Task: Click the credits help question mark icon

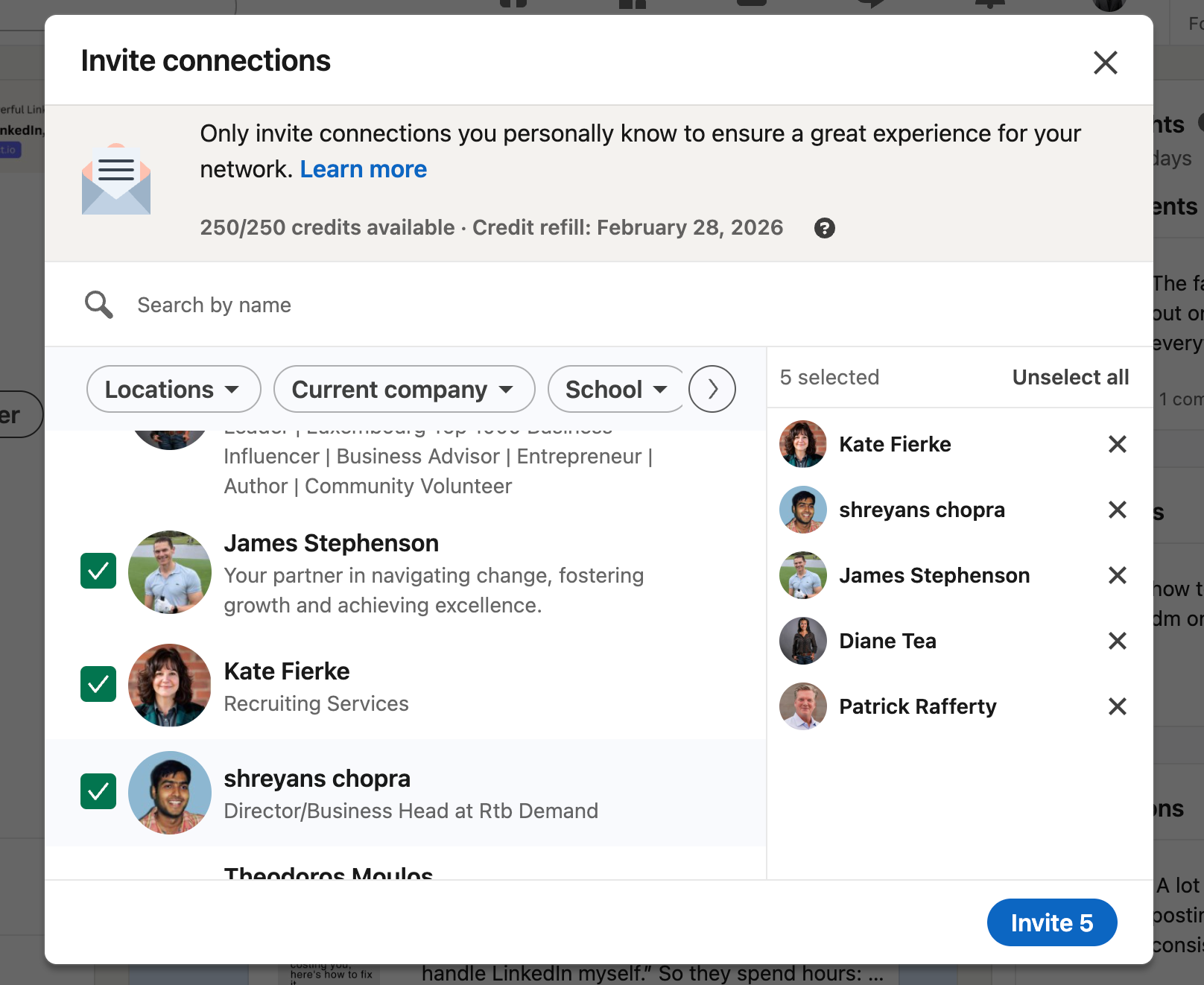Action: [x=824, y=228]
